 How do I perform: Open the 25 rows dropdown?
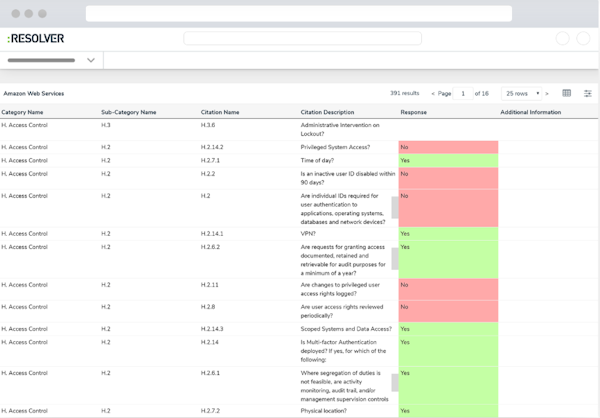tap(522, 93)
